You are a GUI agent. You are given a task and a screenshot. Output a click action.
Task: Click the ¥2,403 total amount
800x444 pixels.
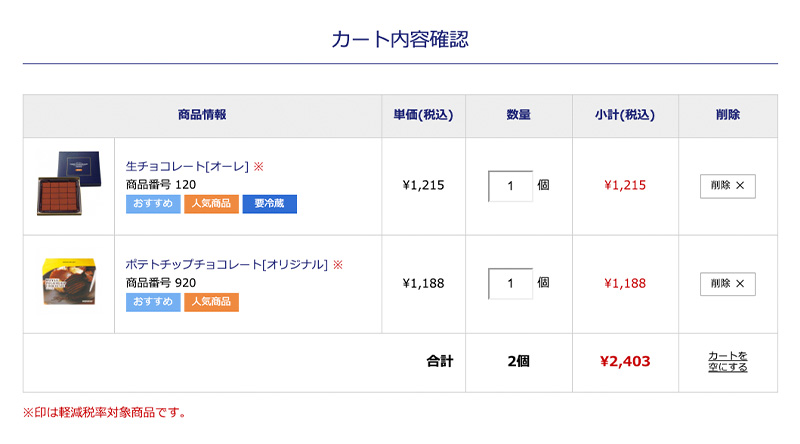(625, 361)
